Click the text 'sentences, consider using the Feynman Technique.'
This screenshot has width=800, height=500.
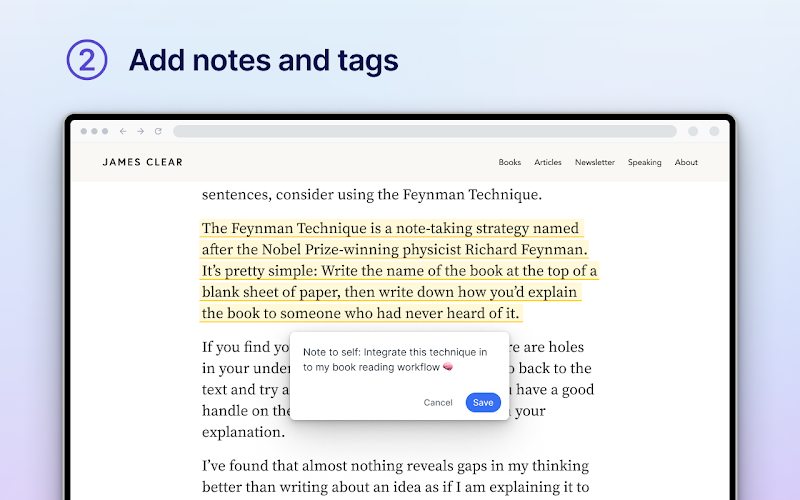[371, 194]
